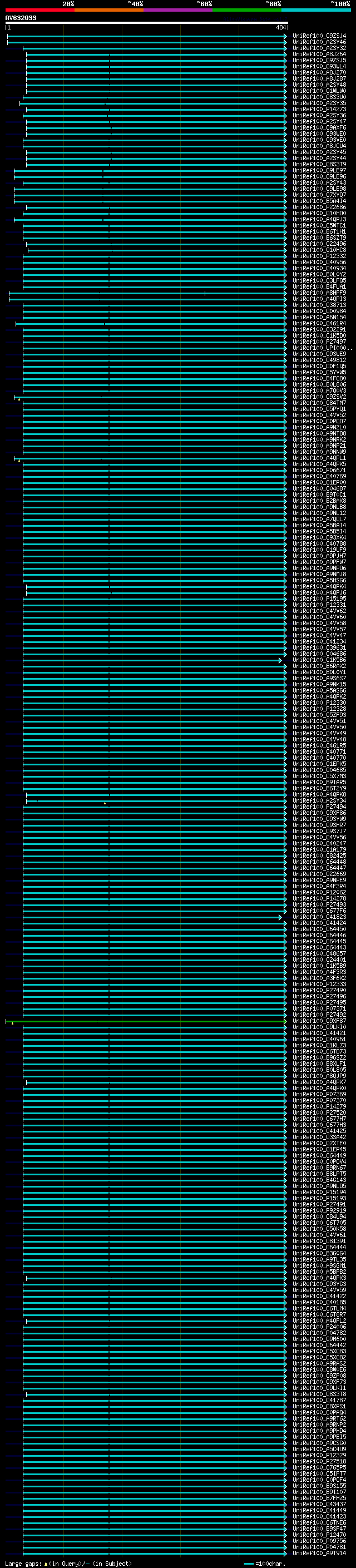The height and width of the screenshot is (1568, 356).
Task: Click hit label UniRef100_Q3SA42
Action: point(319,1137)
